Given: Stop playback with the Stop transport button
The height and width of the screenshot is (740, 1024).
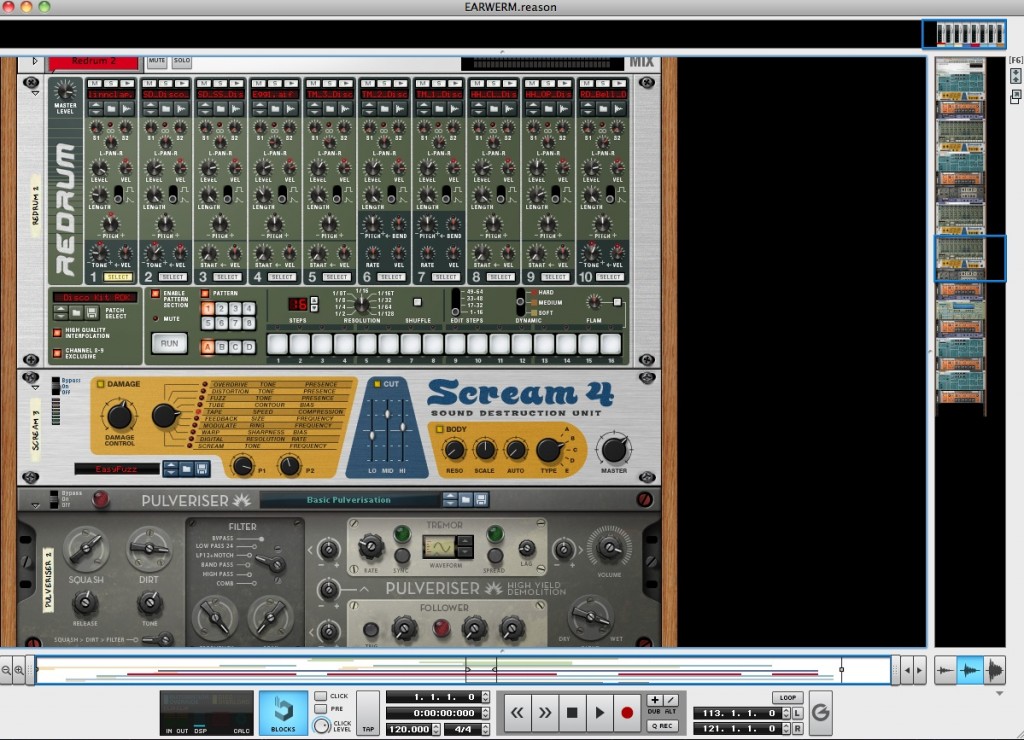Looking at the screenshot, I should click(x=572, y=713).
